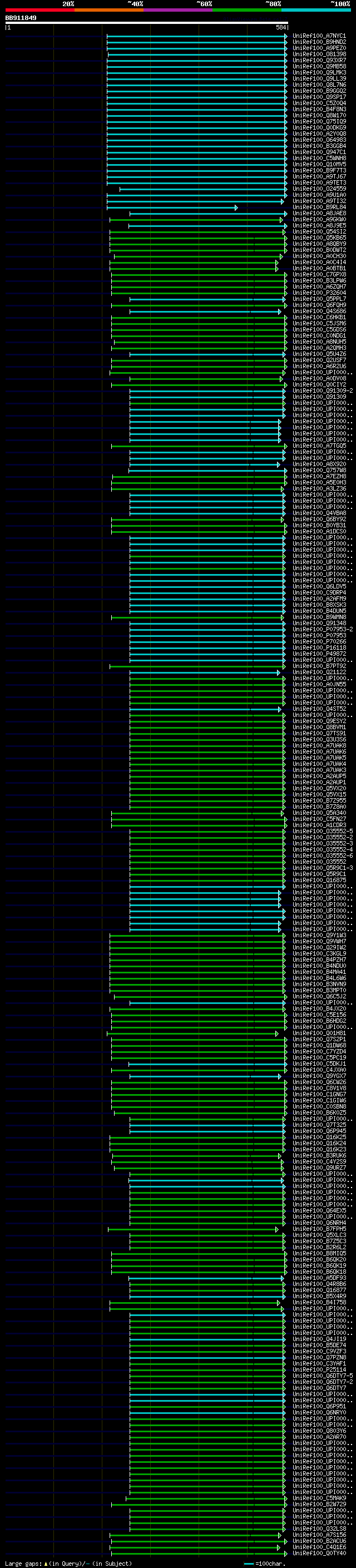The width and height of the screenshot is (356, 1568).
Task: Click the UniRef100_A3LZ36 hit label
Action: coord(319,488)
